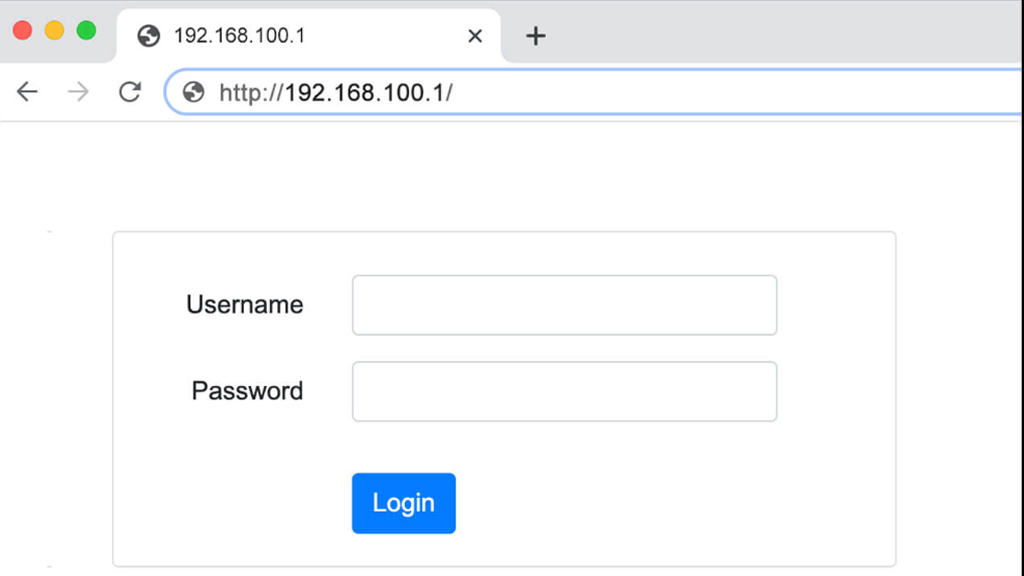This screenshot has width=1024, height=576.
Task: Click into the Username field
Action: coord(564,305)
